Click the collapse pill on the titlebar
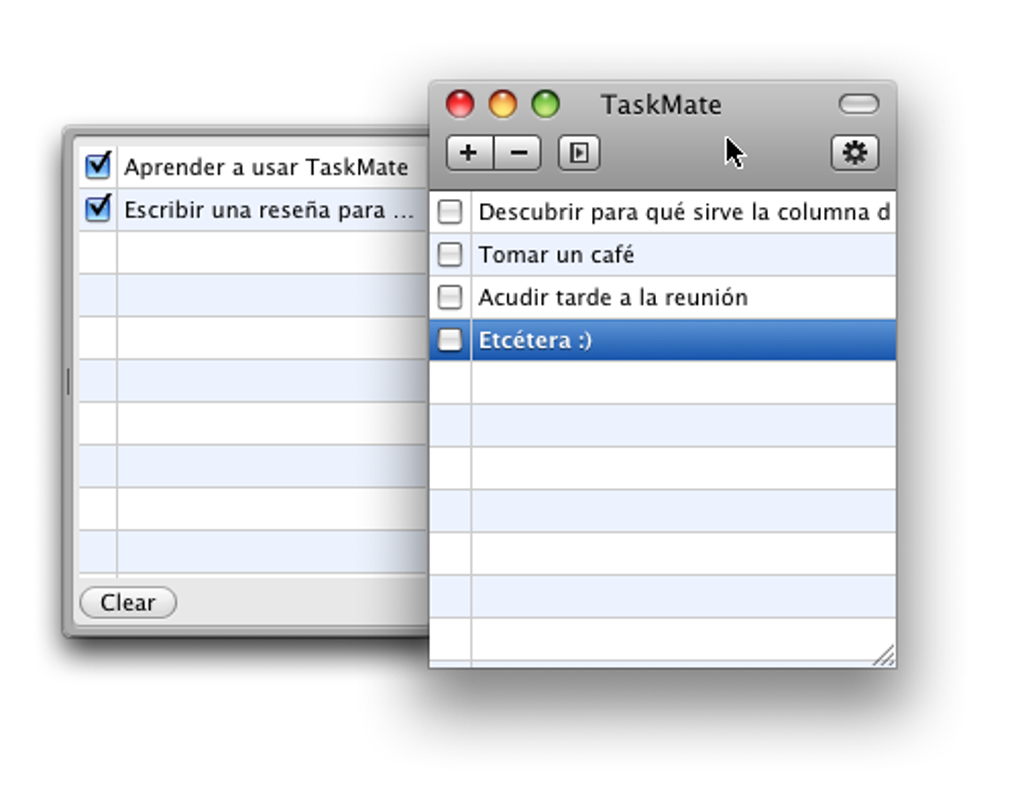Viewport: 1020px width, 808px height. pyautogui.click(x=858, y=104)
